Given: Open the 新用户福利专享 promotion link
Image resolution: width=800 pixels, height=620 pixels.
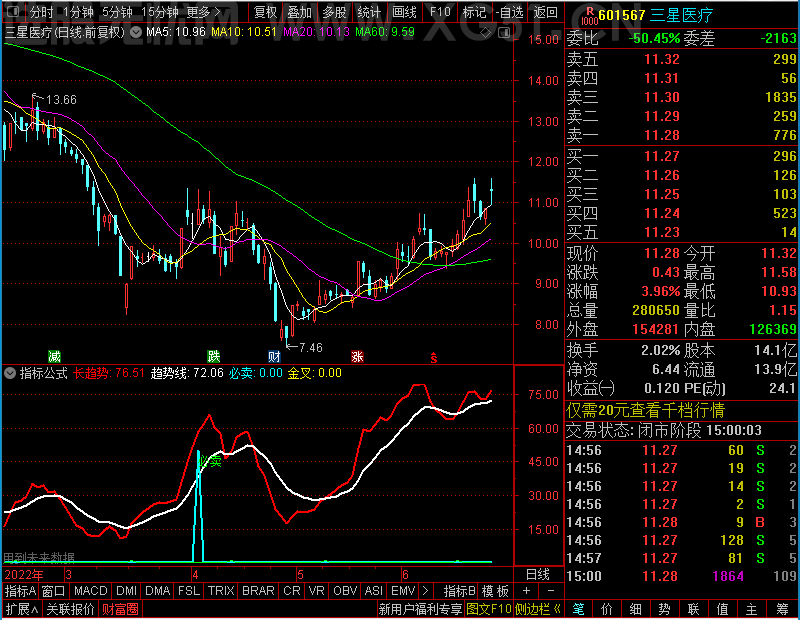Looking at the screenshot, I should point(420,609).
